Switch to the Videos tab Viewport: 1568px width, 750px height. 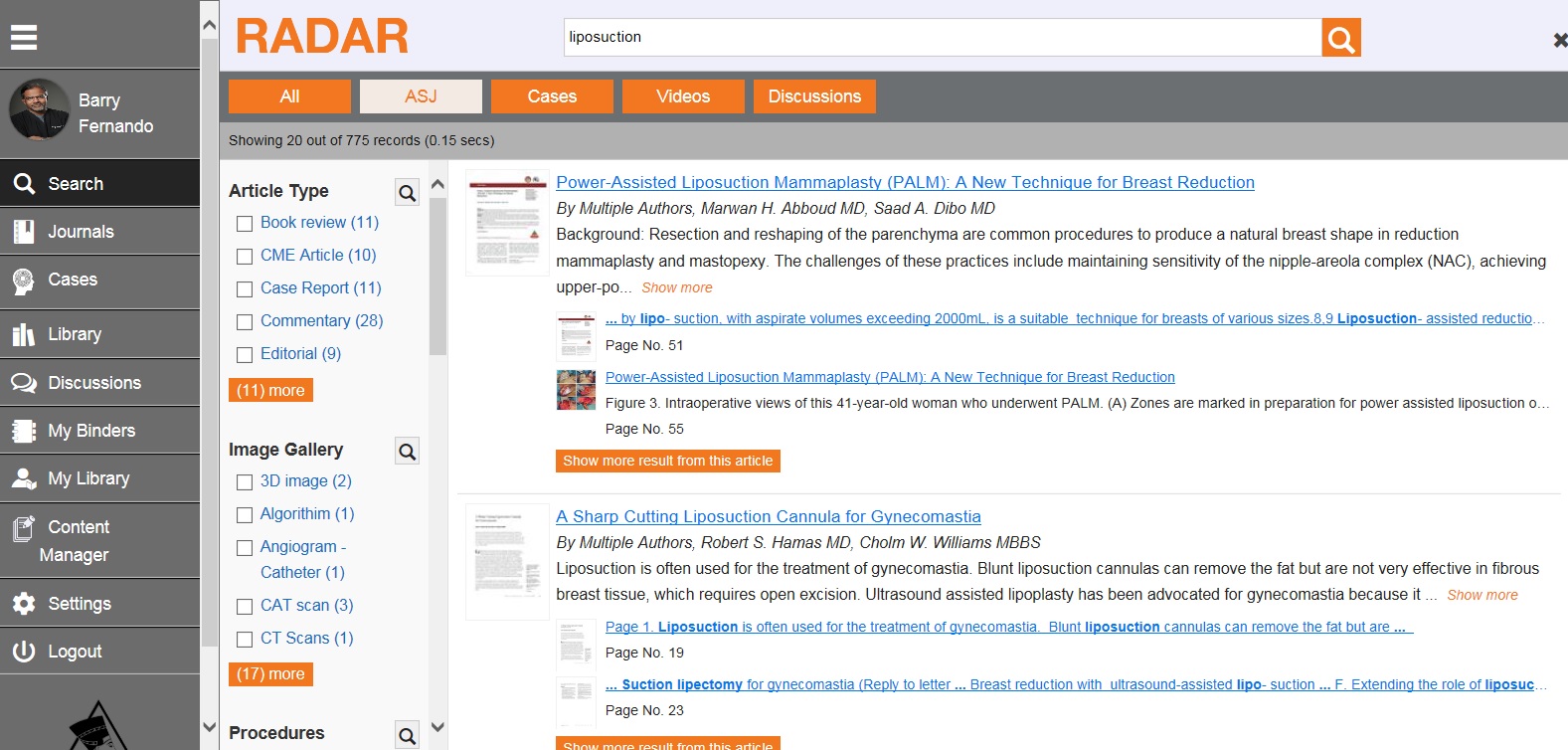683,96
